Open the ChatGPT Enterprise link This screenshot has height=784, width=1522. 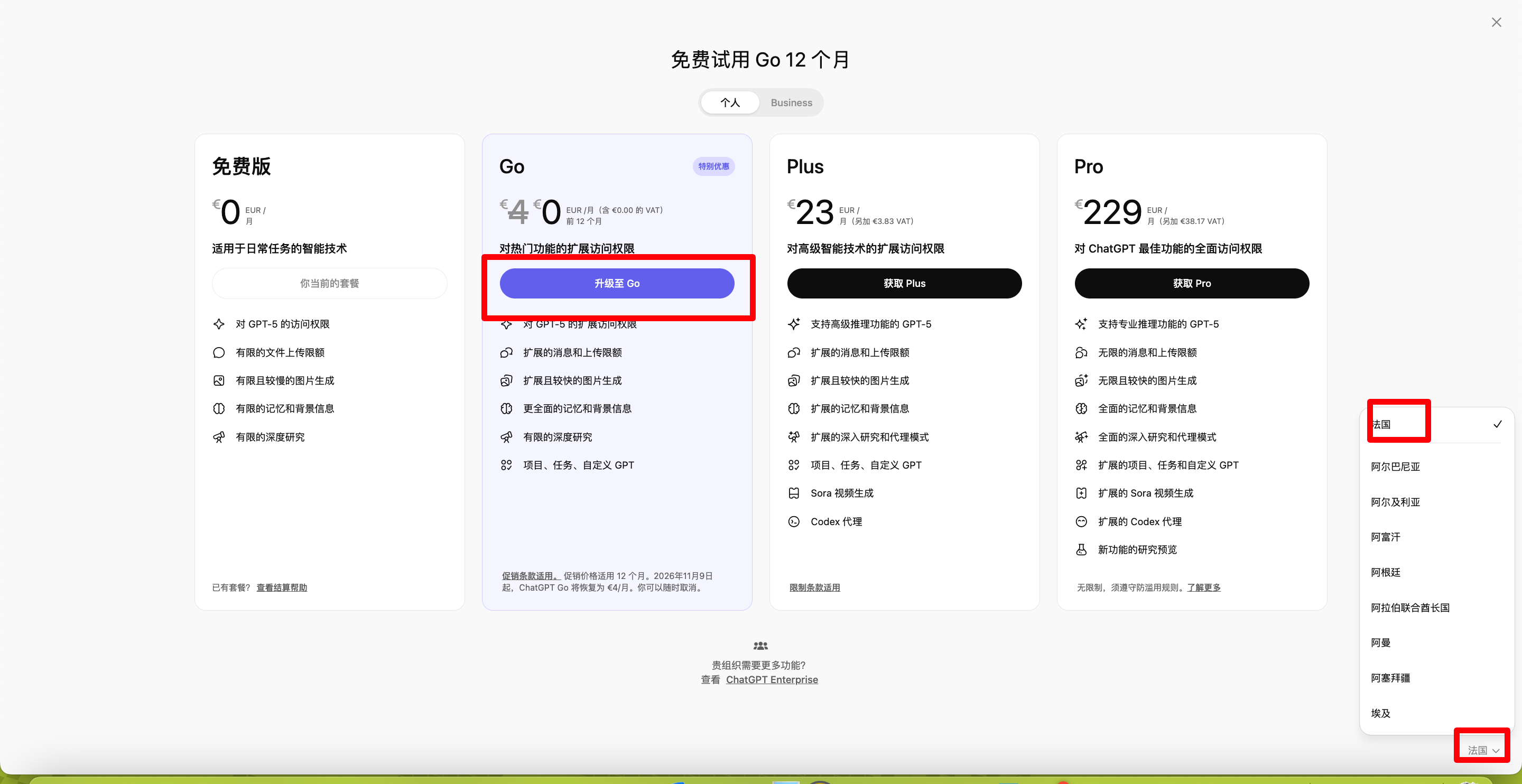772,679
